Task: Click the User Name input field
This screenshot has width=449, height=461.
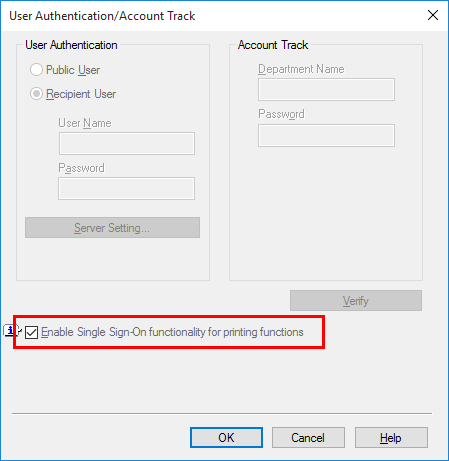Action: point(127,143)
